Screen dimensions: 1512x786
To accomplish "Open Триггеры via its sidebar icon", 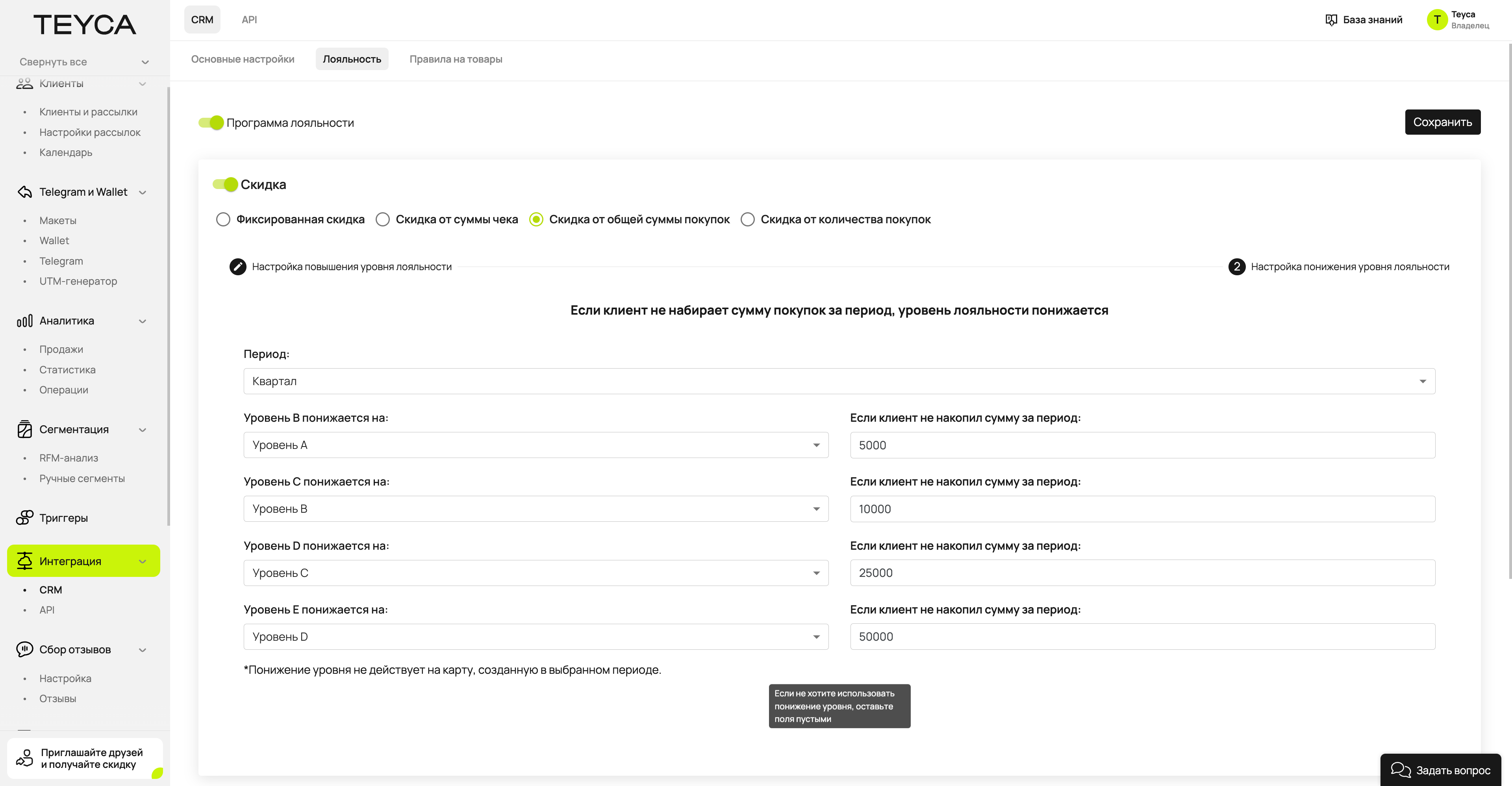I will (x=25, y=518).
